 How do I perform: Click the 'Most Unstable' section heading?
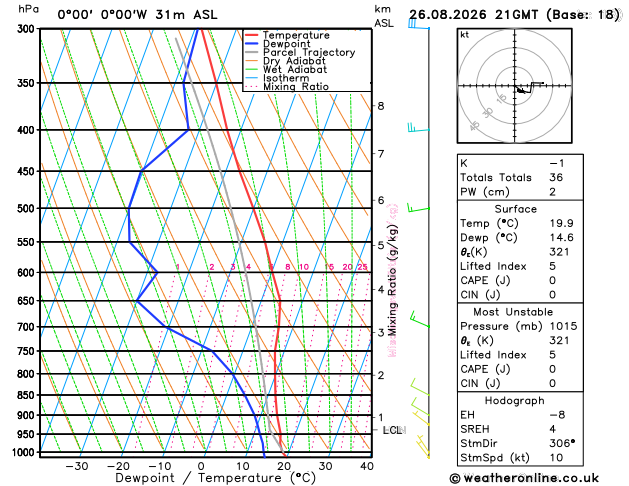pyautogui.click(x=513, y=312)
